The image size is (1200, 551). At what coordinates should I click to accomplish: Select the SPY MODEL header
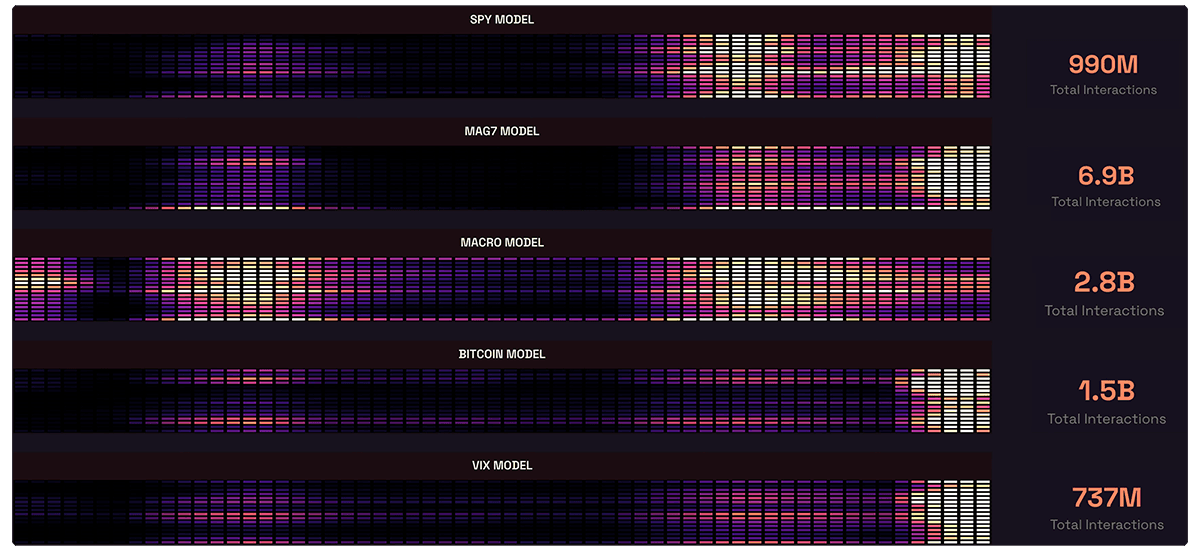pos(502,20)
